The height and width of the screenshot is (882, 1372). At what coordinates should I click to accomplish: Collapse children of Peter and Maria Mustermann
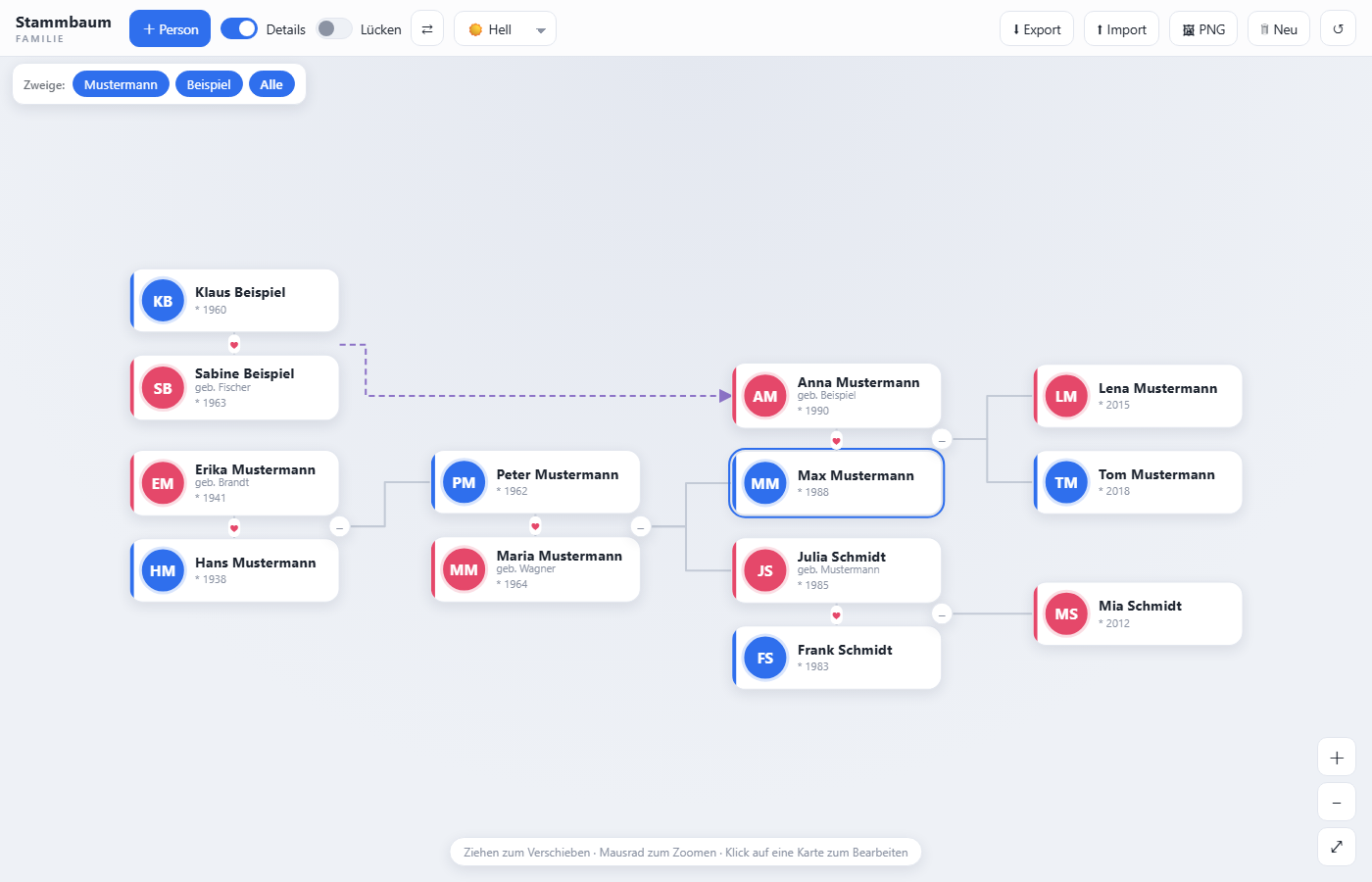coord(641,527)
